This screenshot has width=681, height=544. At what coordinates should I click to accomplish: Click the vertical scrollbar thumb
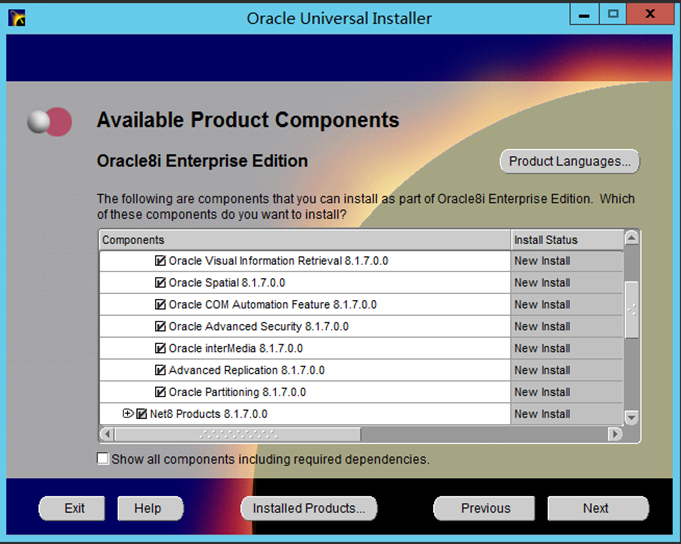point(631,310)
